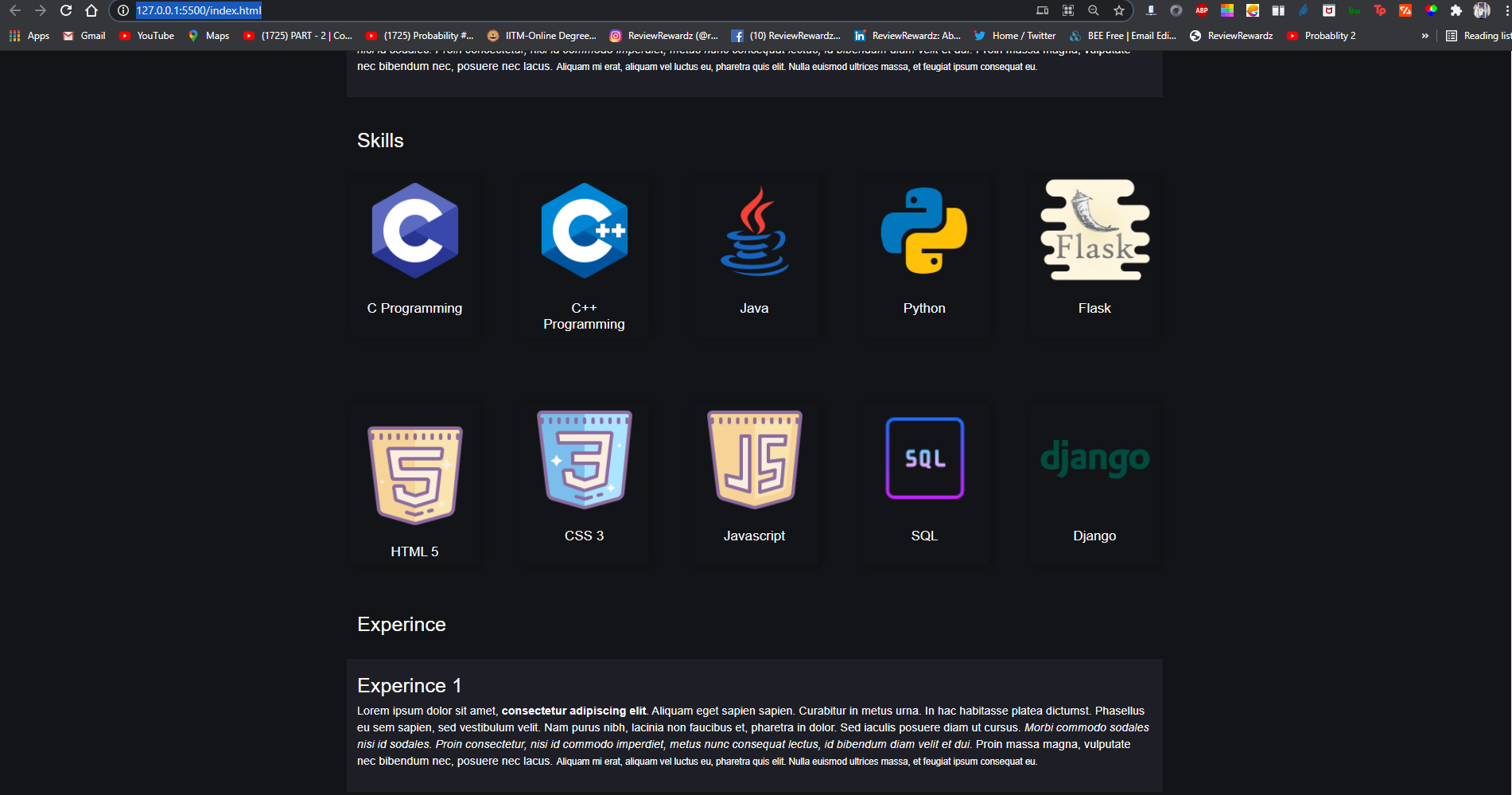Click the C Programming logo

click(414, 231)
